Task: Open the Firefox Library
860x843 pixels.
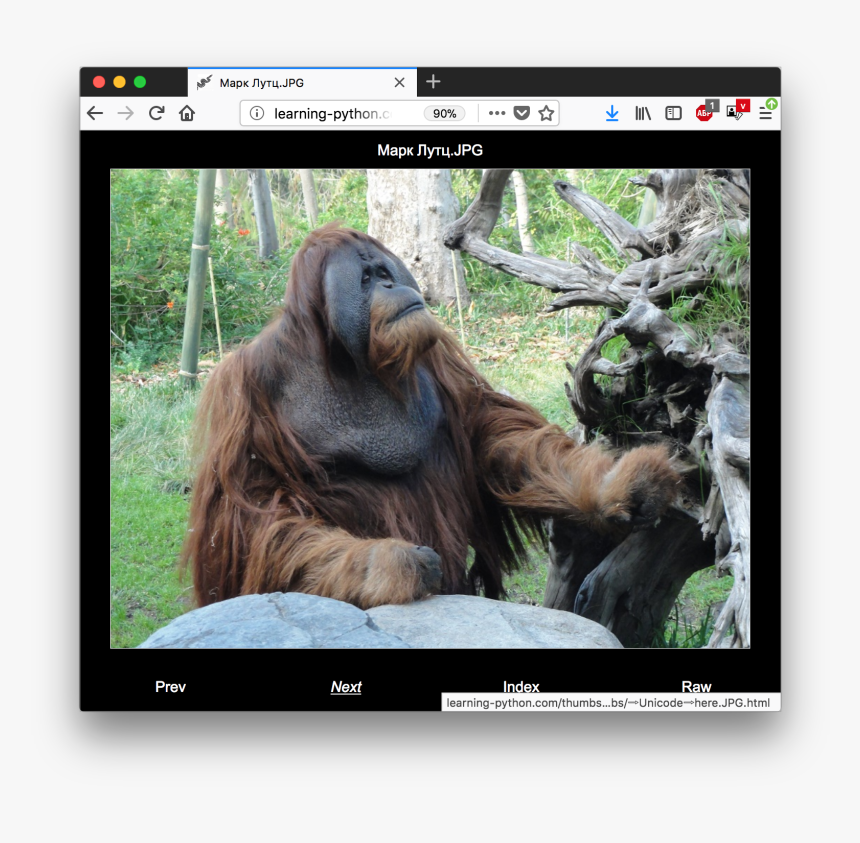Action: point(642,113)
